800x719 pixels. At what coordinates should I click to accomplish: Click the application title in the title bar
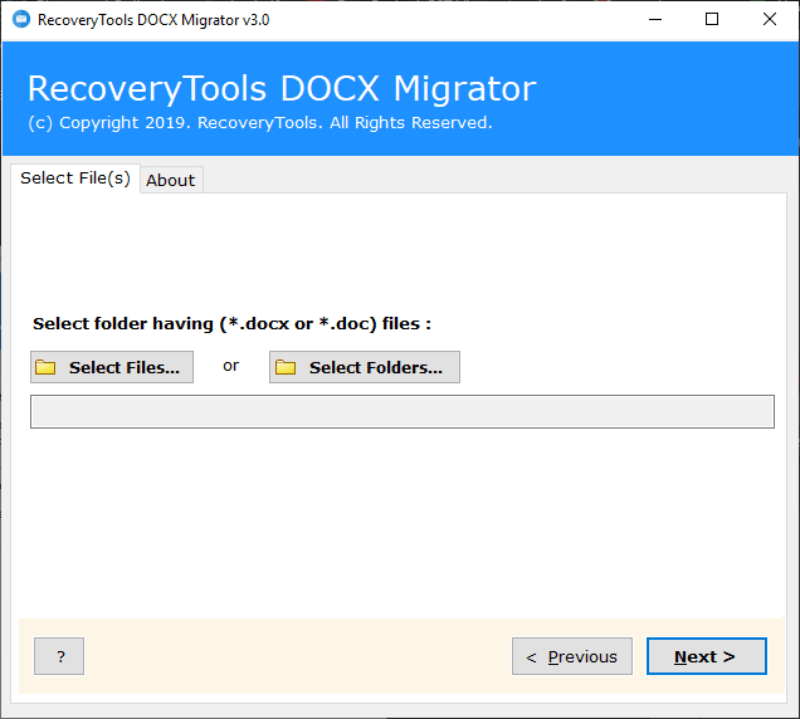click(151, 18)
